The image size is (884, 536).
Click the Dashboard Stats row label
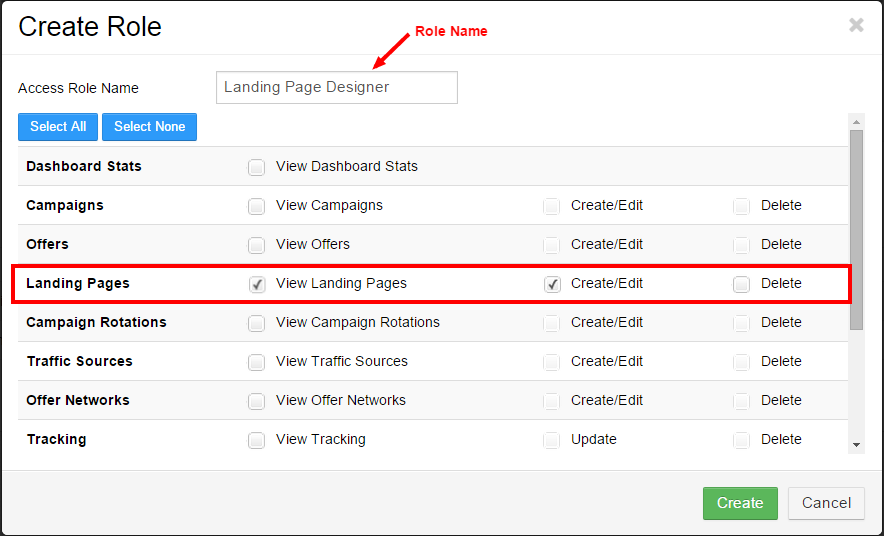point(84,166)
